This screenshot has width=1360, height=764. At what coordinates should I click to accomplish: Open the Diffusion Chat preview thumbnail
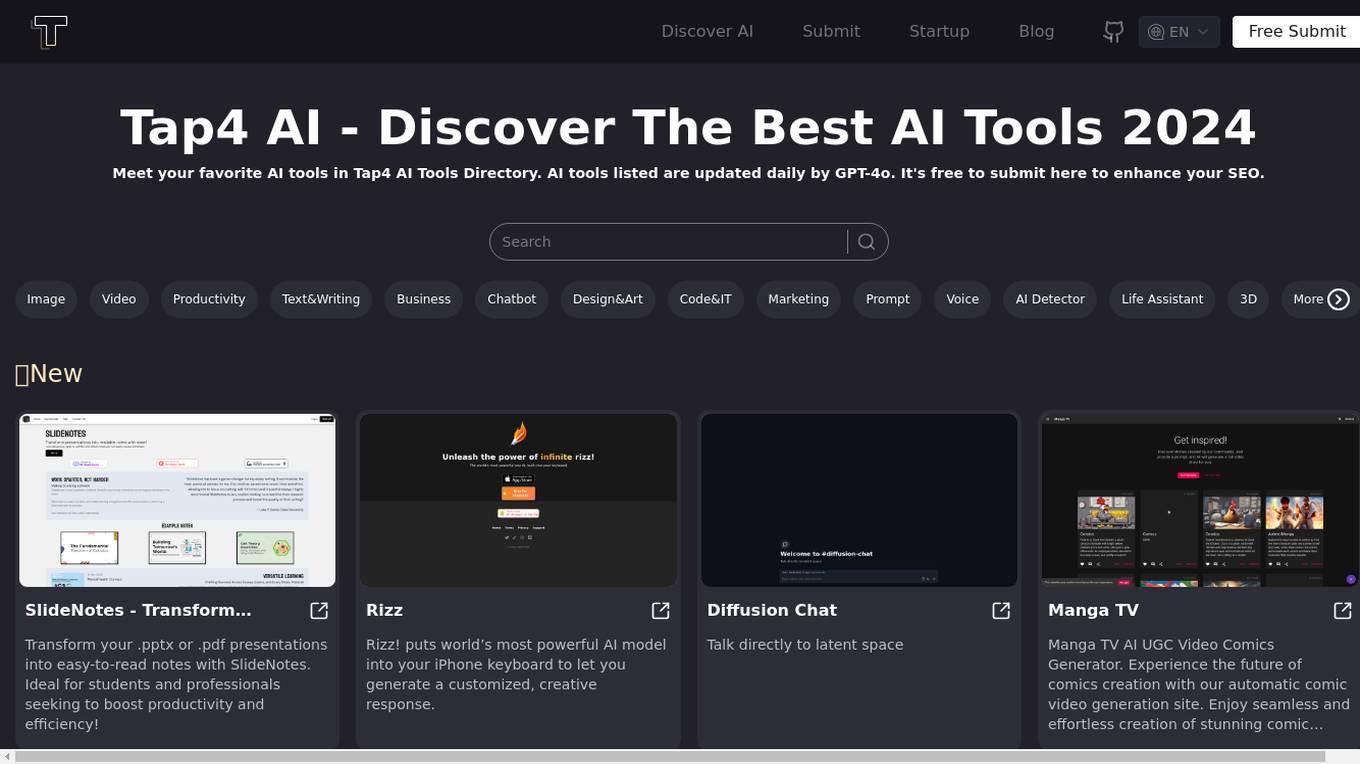(859, 500)
